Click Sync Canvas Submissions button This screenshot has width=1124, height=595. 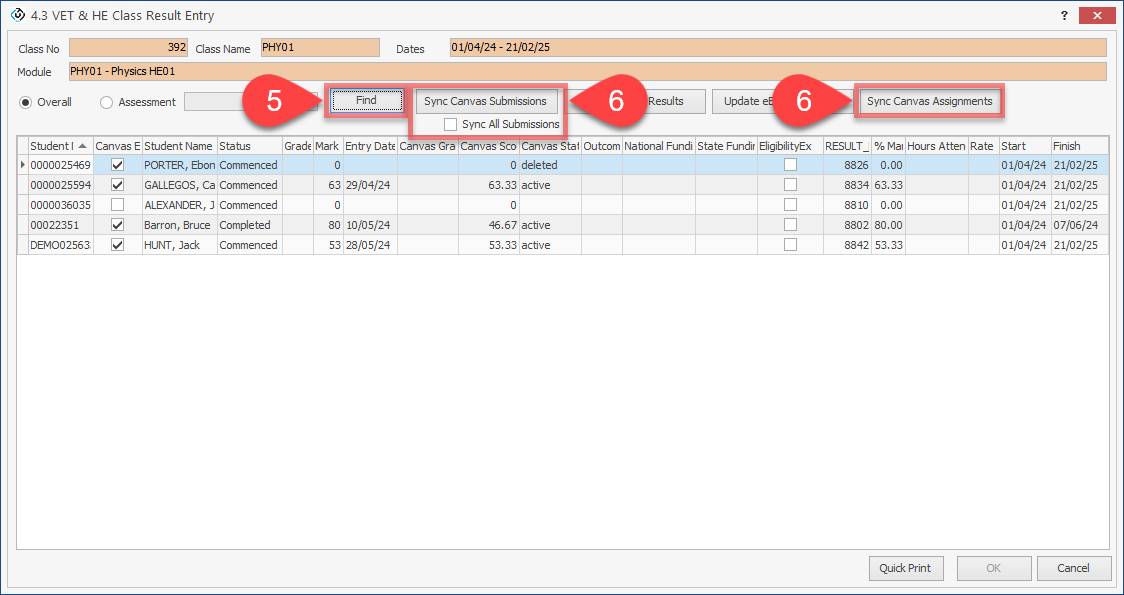pyautogui.click(x=485, y=101)
